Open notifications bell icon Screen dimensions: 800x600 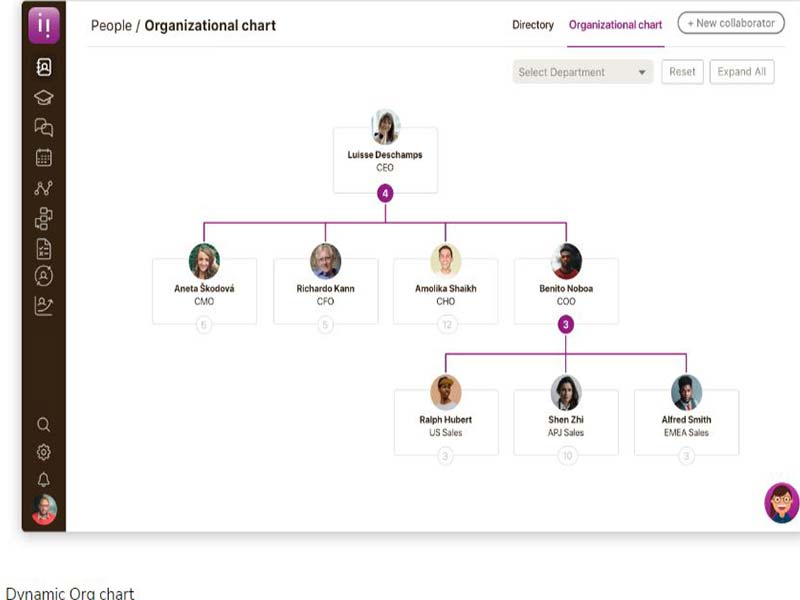tap(43, 479)
